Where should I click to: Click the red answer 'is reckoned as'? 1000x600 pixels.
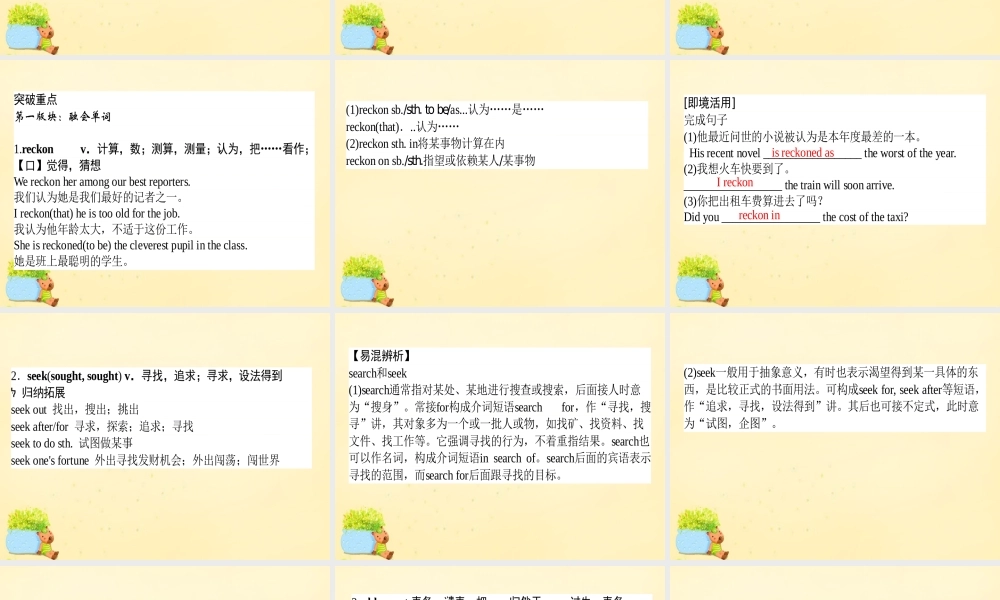coord(803,153)
